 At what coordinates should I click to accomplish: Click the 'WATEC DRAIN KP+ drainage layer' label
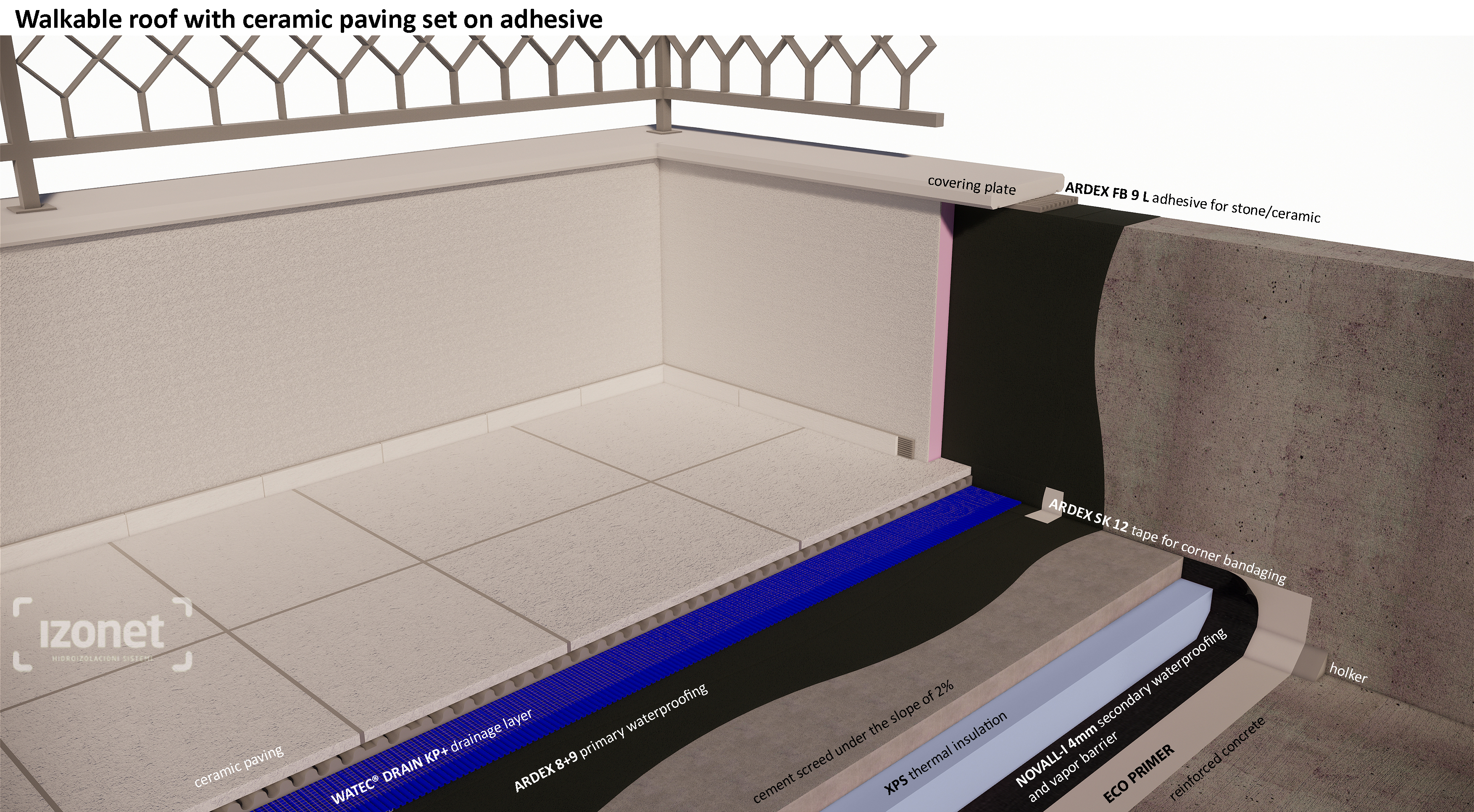(x=432, y=757)
